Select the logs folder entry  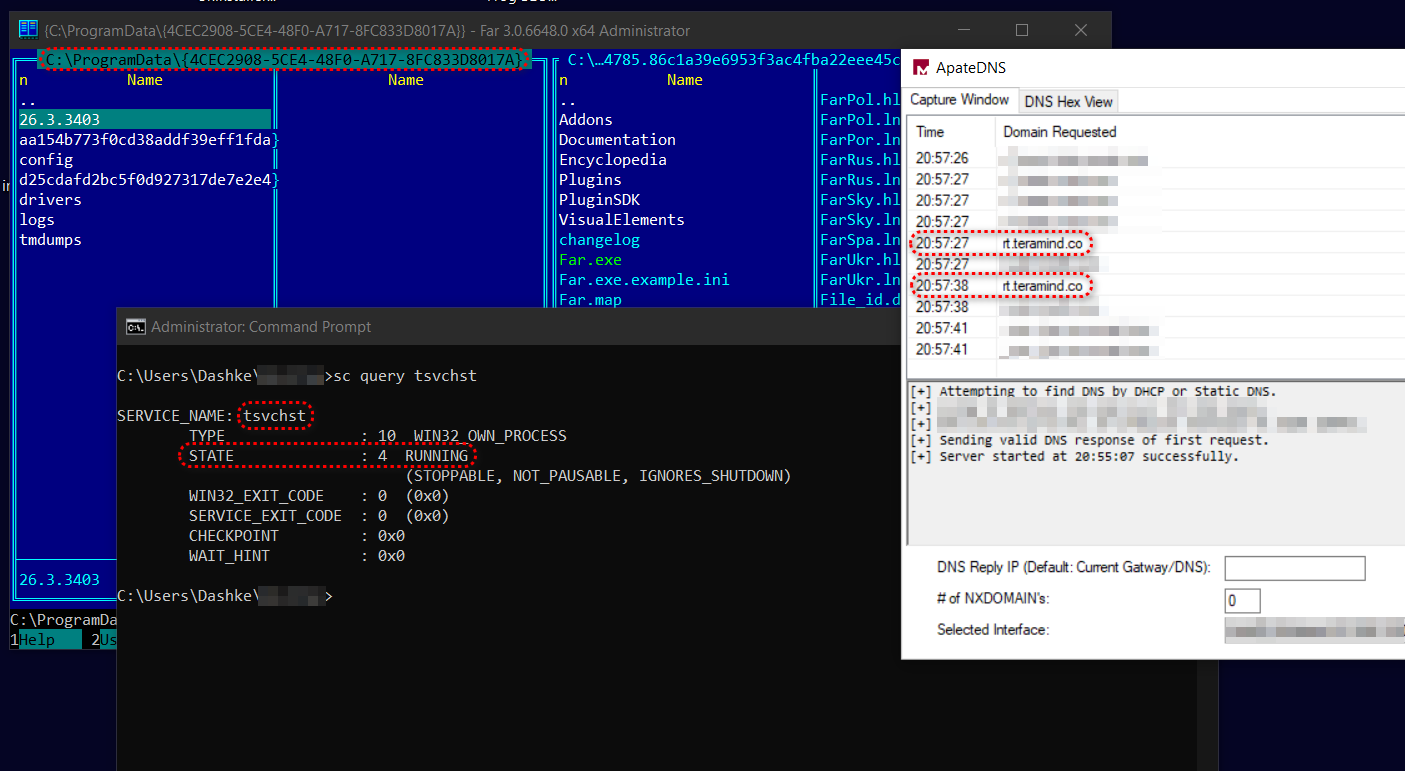pos(37,220)
